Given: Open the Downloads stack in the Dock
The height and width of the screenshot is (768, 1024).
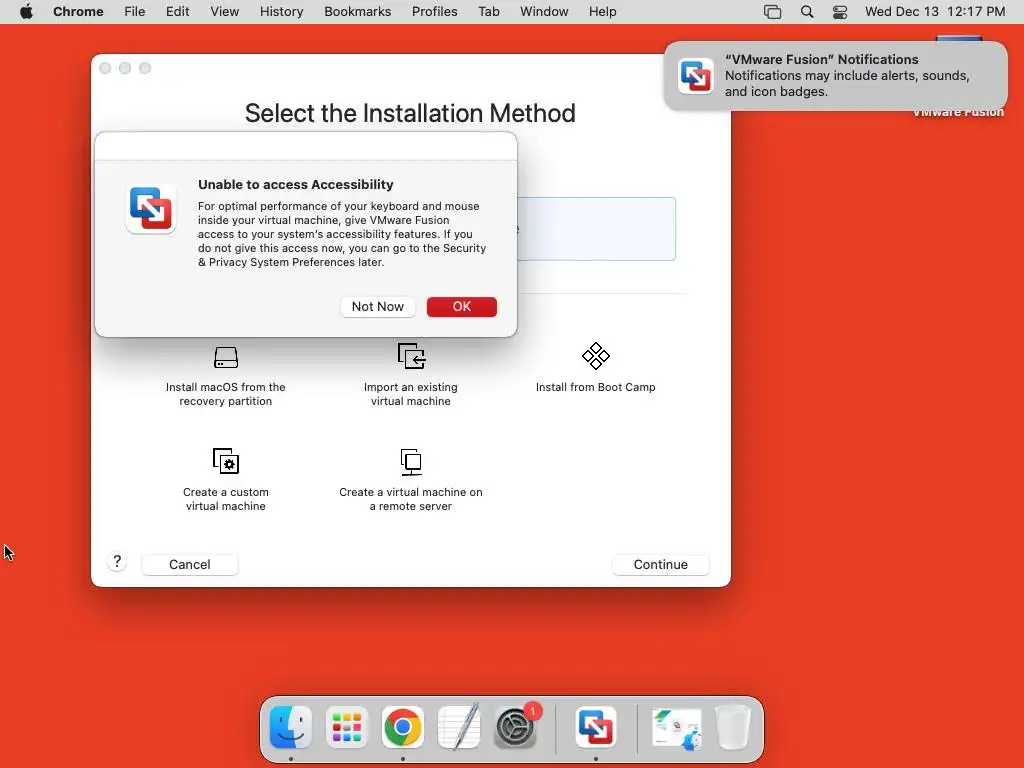Looking at the screenshot, I should [677, 728].
